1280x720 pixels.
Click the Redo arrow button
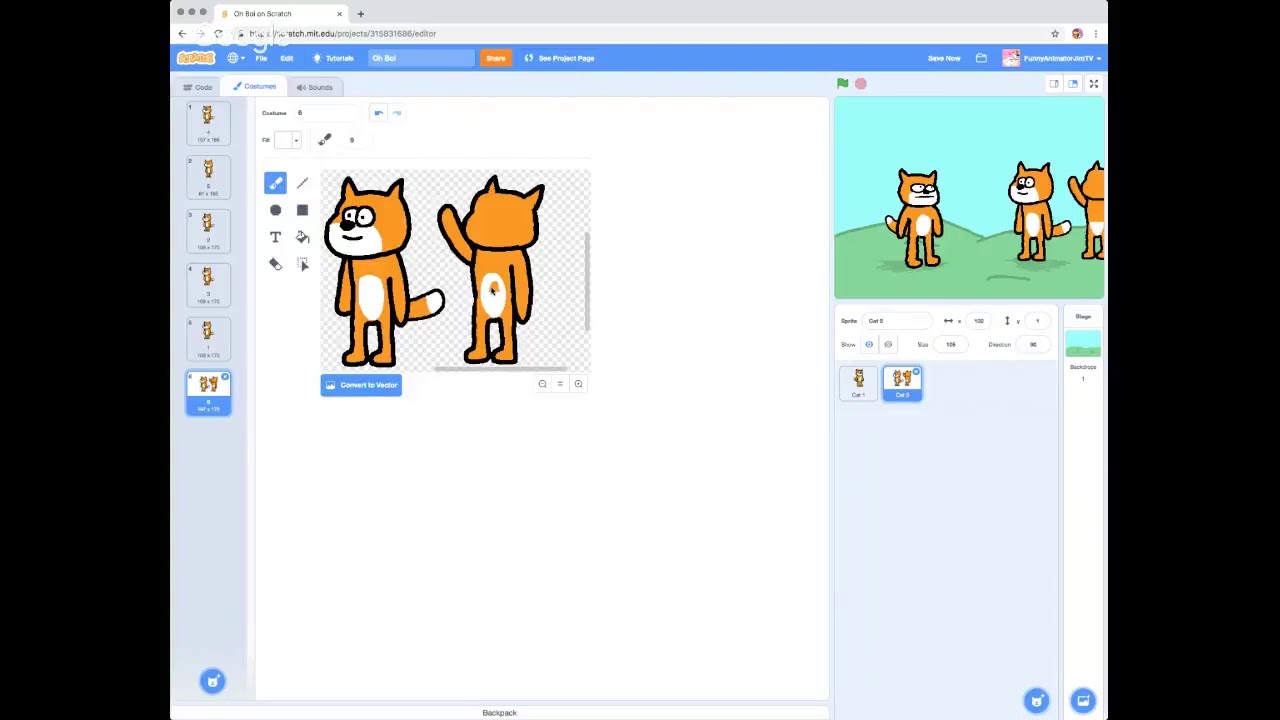396,113
